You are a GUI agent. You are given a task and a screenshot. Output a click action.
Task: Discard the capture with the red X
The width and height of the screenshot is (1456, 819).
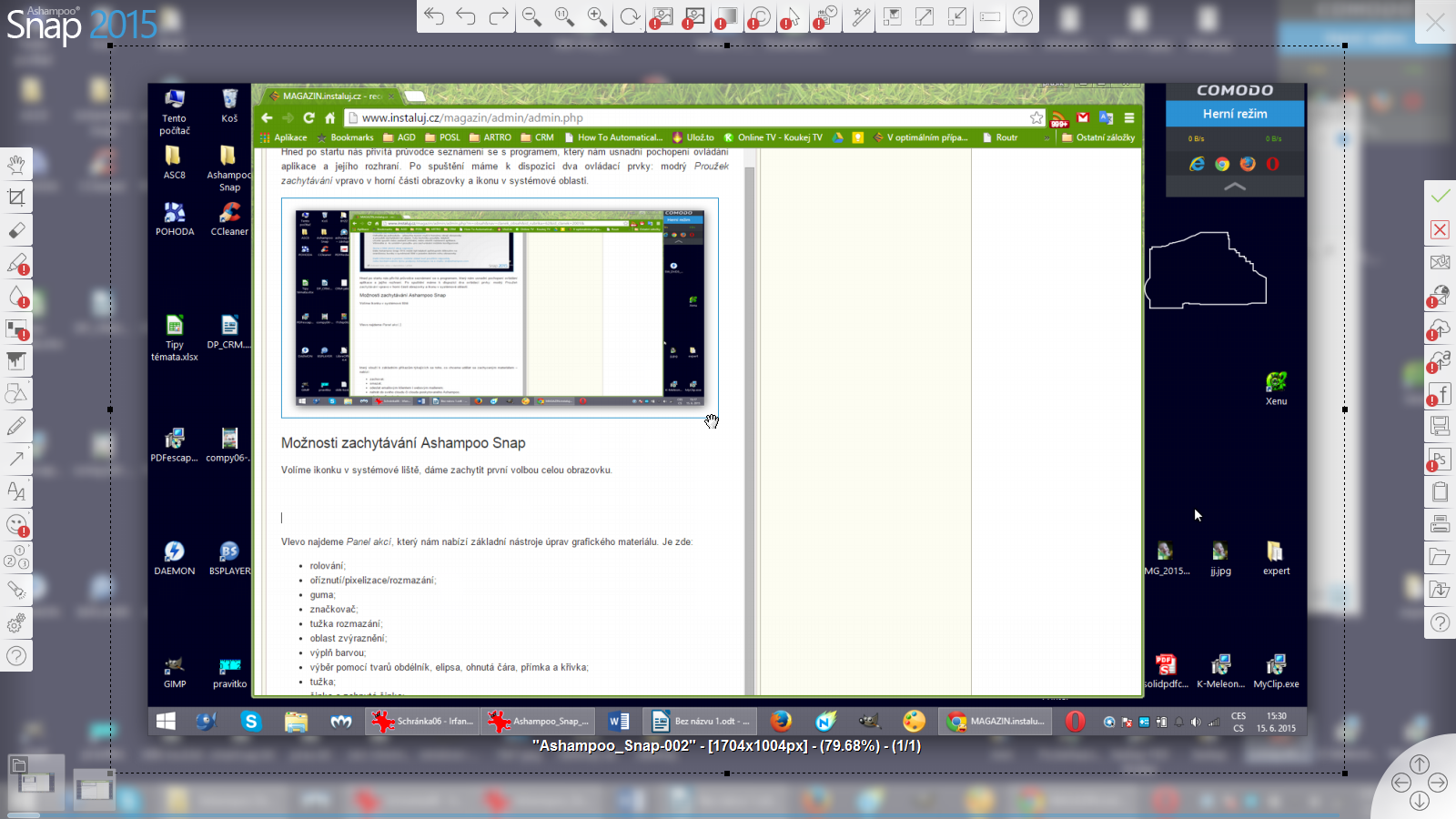1440,229
